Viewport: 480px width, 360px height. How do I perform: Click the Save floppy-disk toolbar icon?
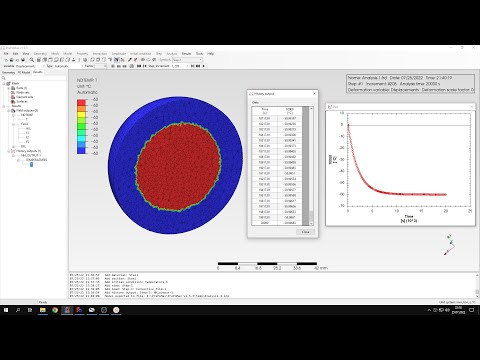pos(23,60)
